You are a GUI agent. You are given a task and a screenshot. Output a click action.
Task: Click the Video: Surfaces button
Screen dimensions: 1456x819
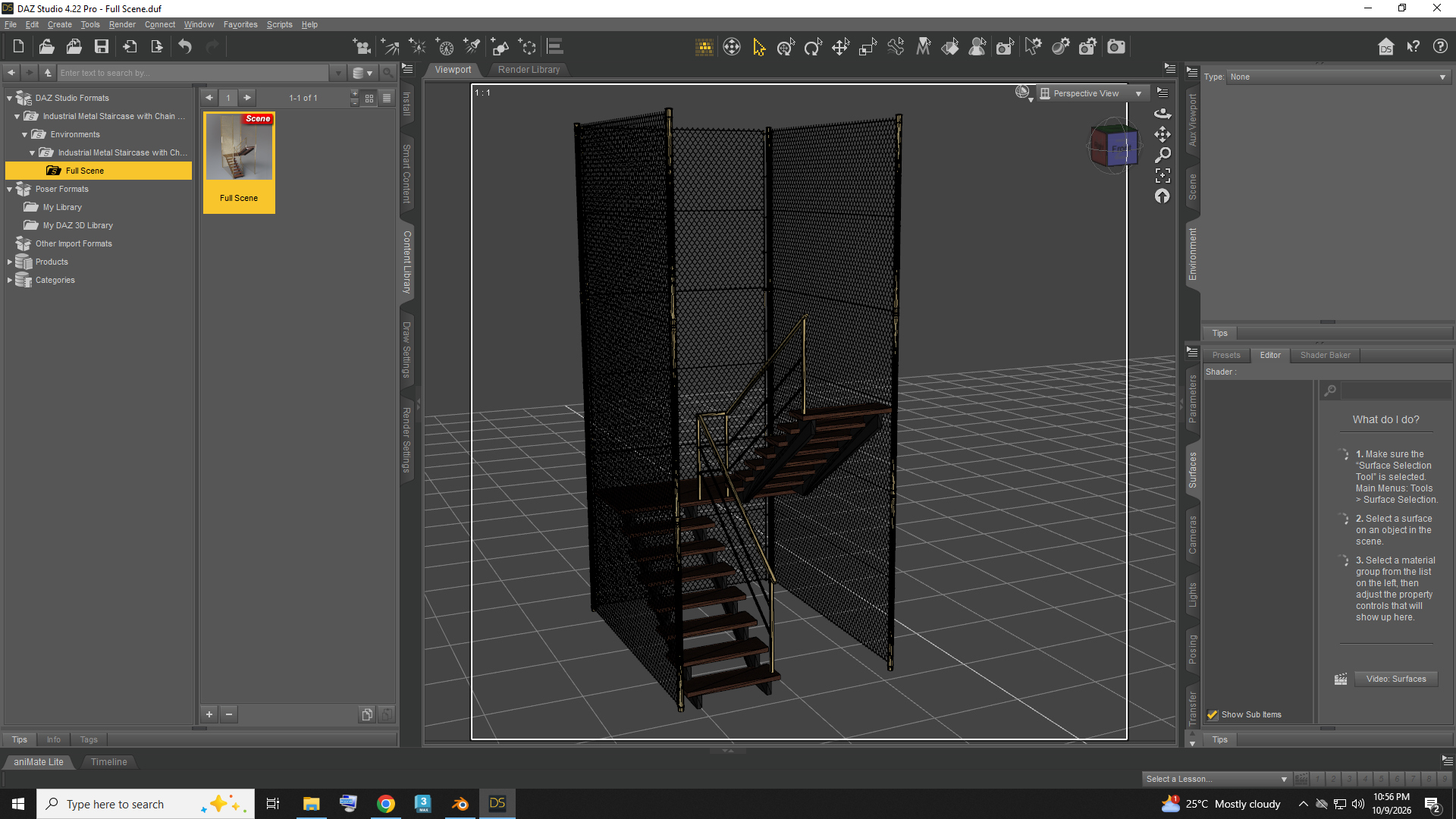[1396, 679]
